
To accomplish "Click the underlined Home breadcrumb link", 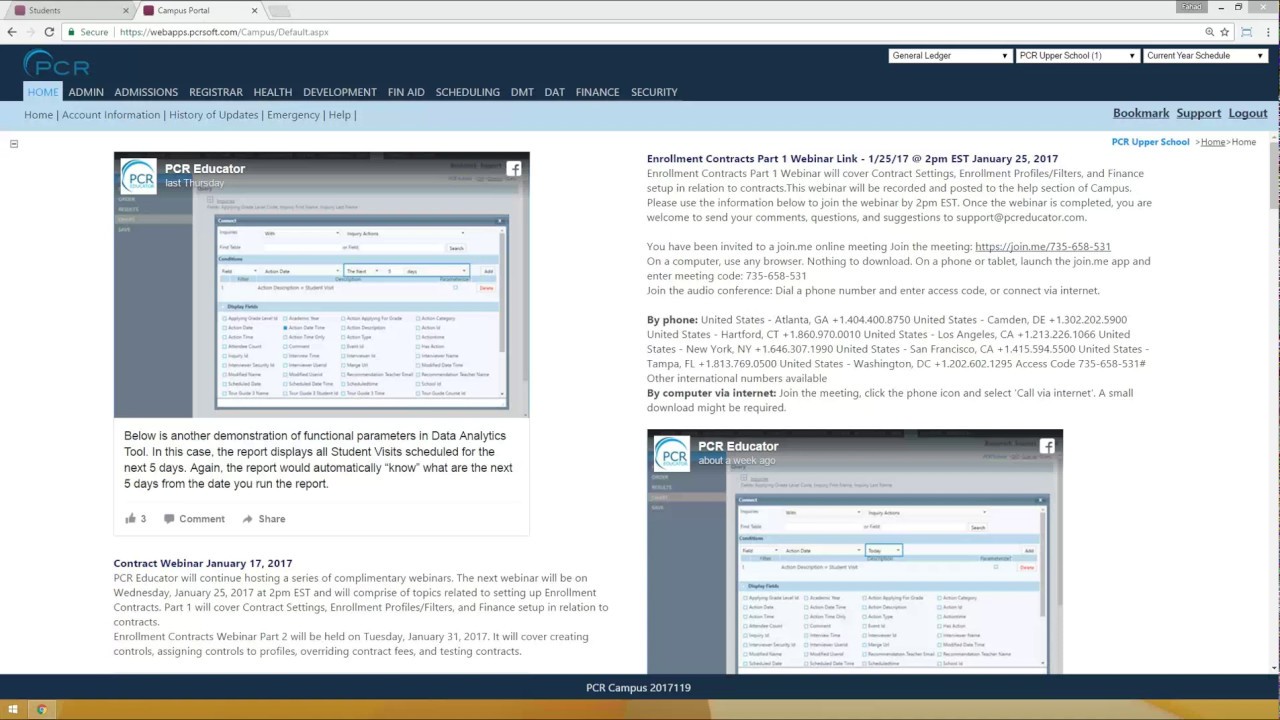I will pyautogui.click(x=1213, y=142).
